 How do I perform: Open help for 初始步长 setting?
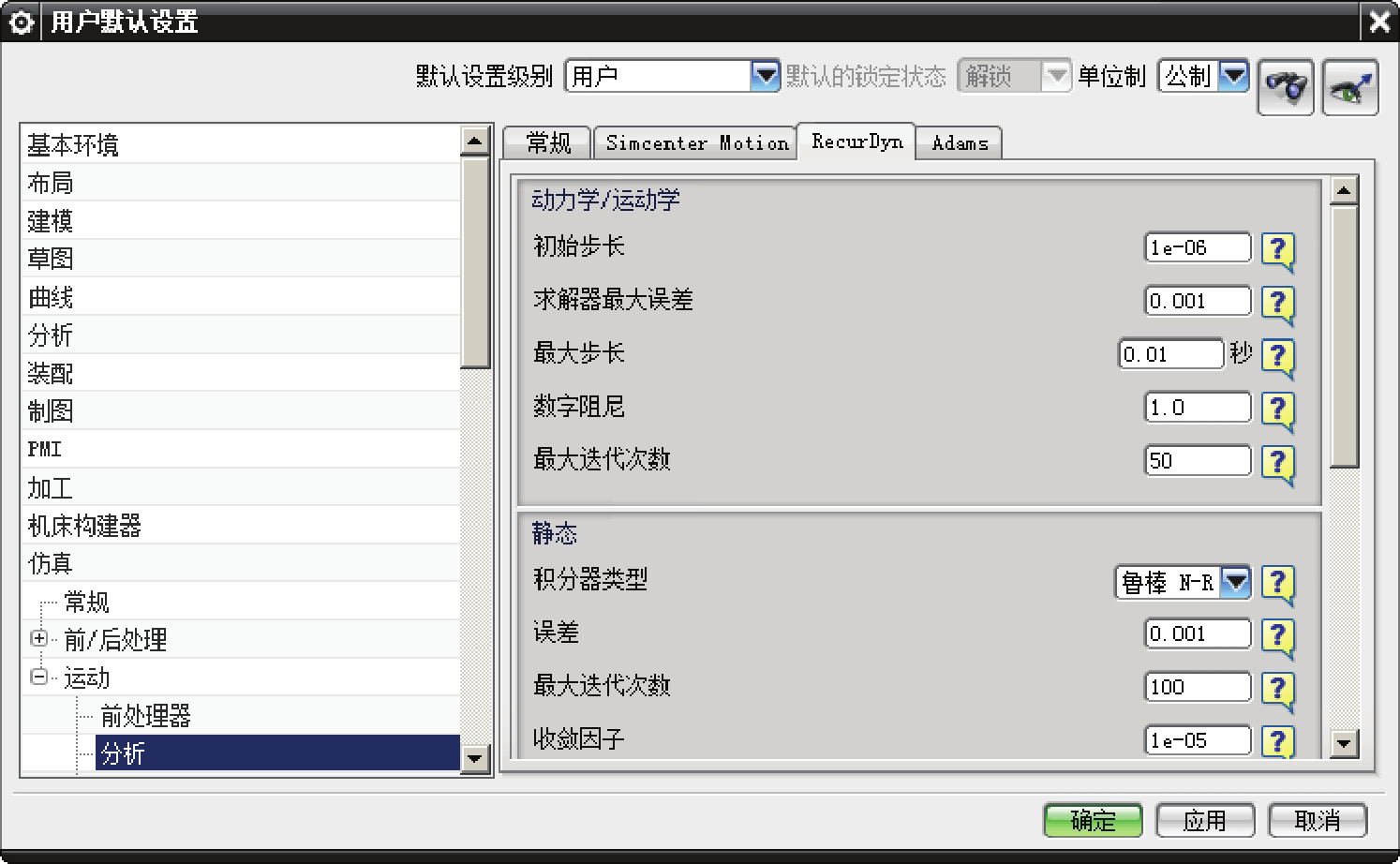[1277, 249]
